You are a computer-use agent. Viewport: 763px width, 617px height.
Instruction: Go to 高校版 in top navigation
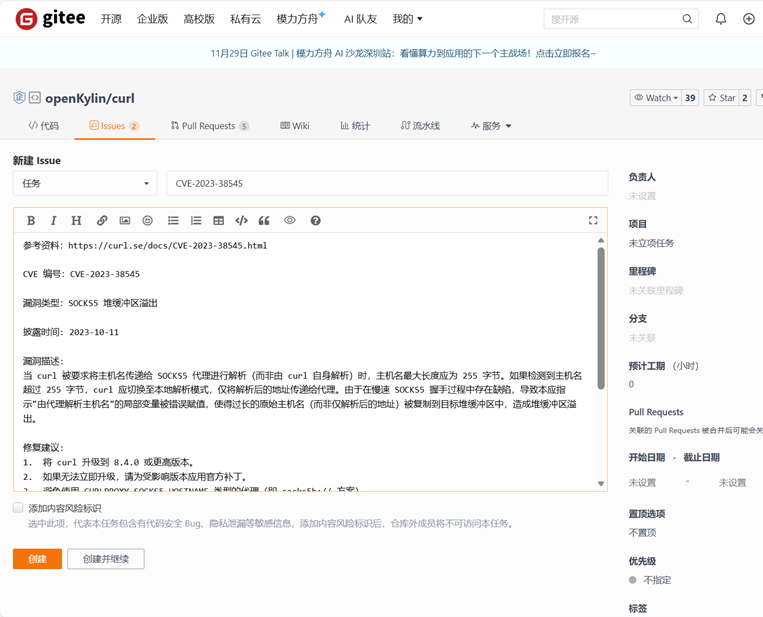click(199, 19)
